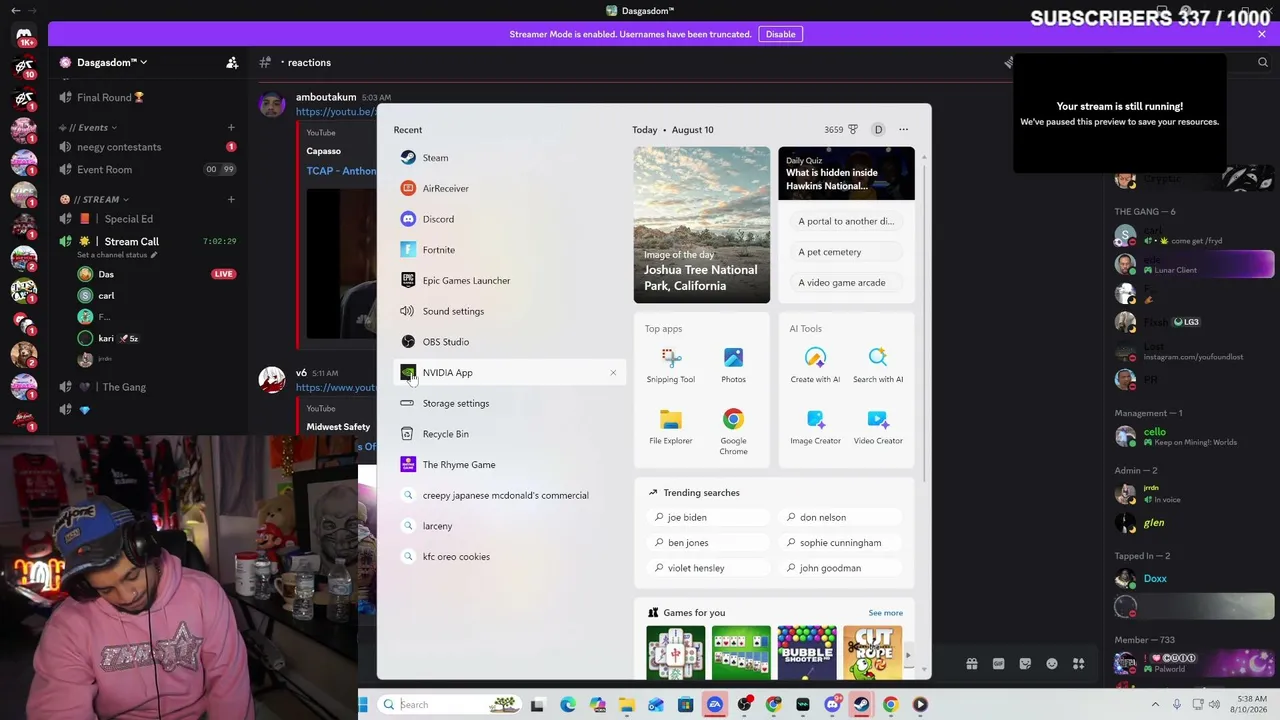Image resolution: width=1280 pixels, height=720 pixels.
Task: Open Video Creator AI tool
Action: point(878,427)
